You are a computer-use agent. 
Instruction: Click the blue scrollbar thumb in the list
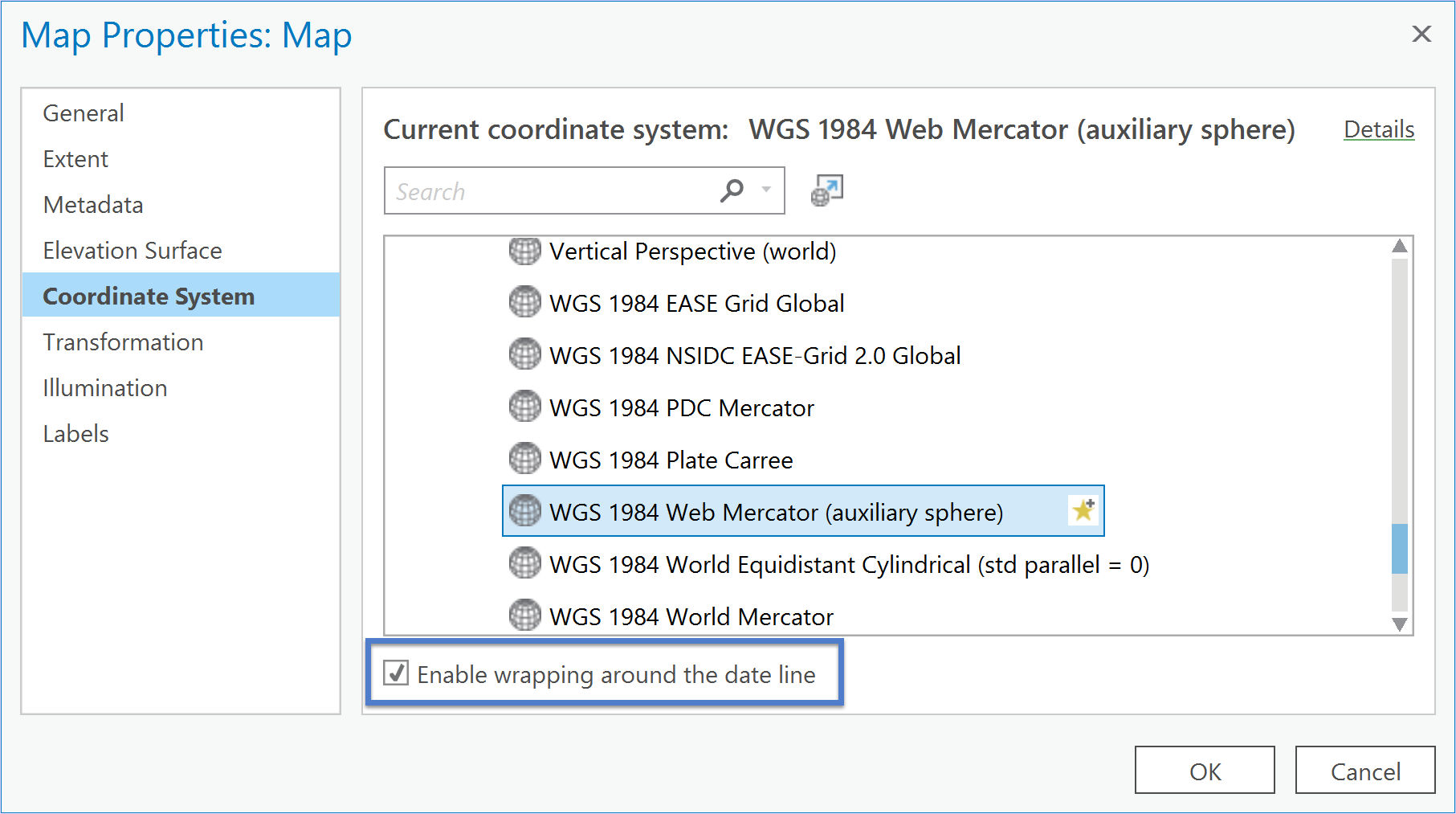[x=1400, y=549]
